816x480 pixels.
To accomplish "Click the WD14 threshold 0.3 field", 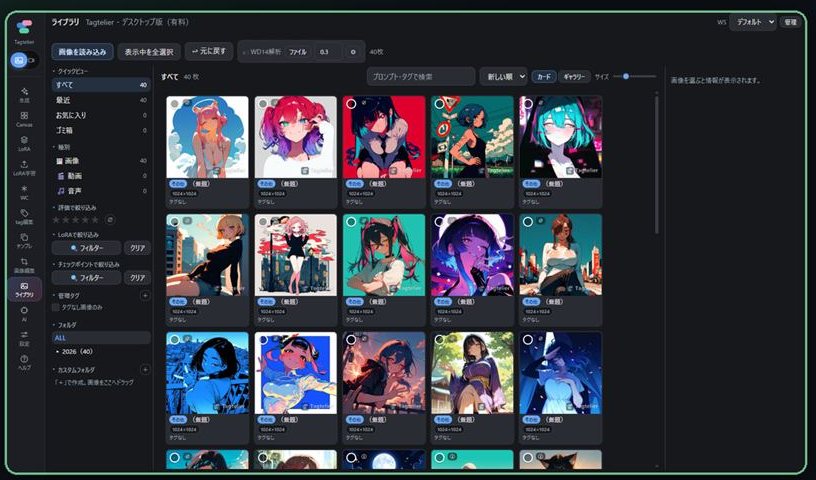I will 330,52.
